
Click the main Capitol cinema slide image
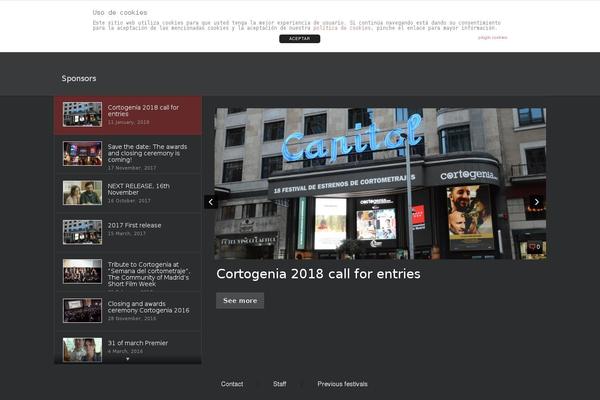(380, 183)
